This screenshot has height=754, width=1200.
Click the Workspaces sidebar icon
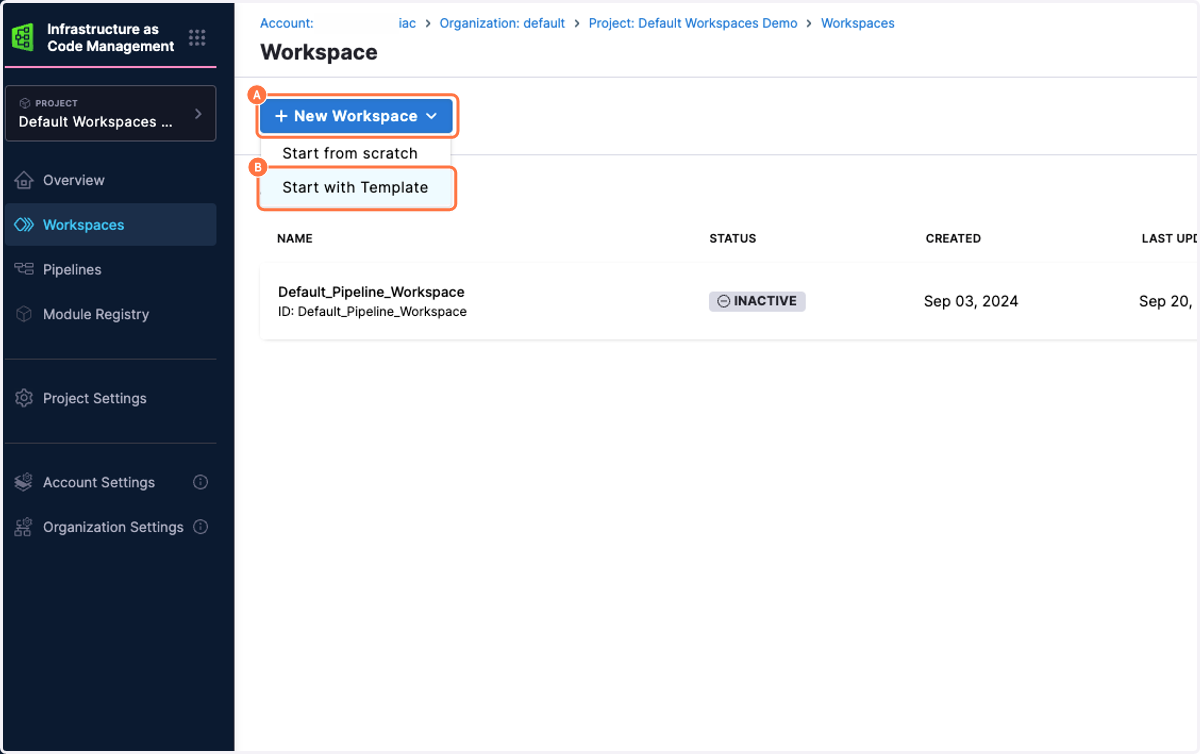(24, 225)
